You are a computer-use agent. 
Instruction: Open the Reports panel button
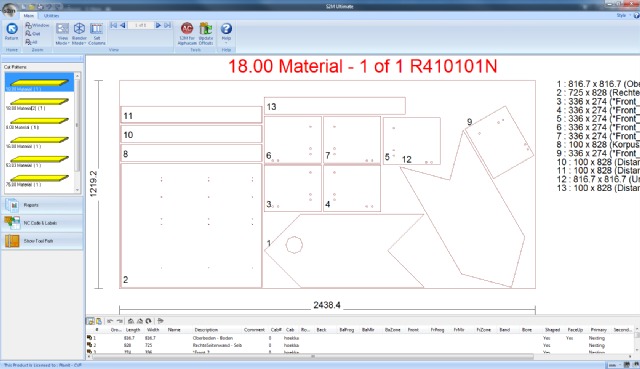coord(42,205)
